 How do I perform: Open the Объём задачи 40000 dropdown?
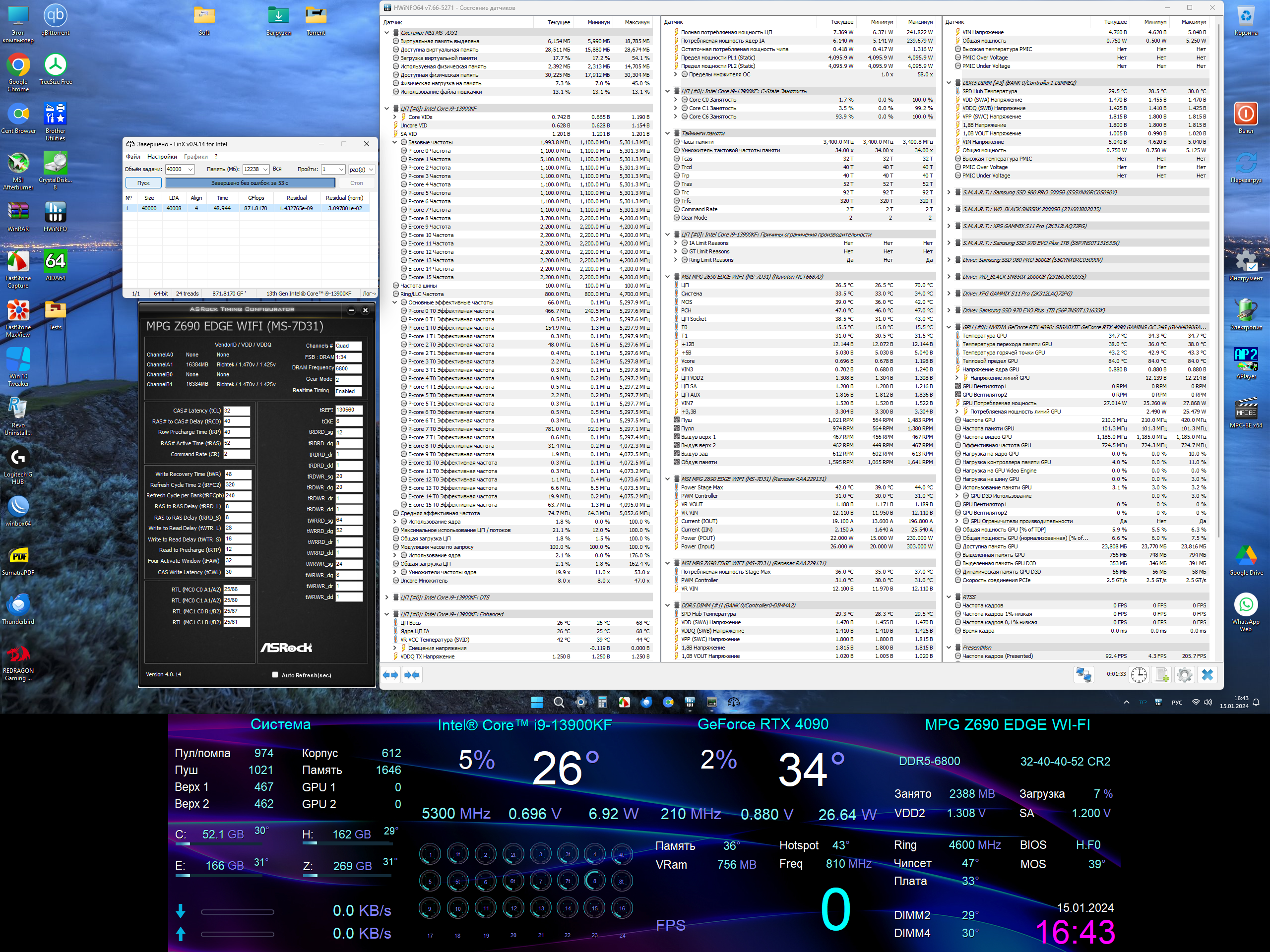[190, 169]
